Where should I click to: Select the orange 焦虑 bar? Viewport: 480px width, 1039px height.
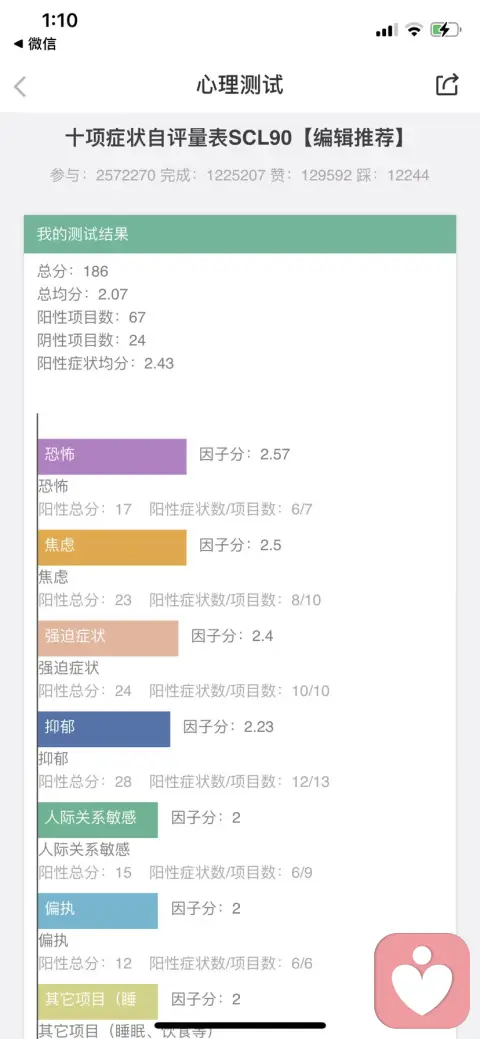point(112,547)
